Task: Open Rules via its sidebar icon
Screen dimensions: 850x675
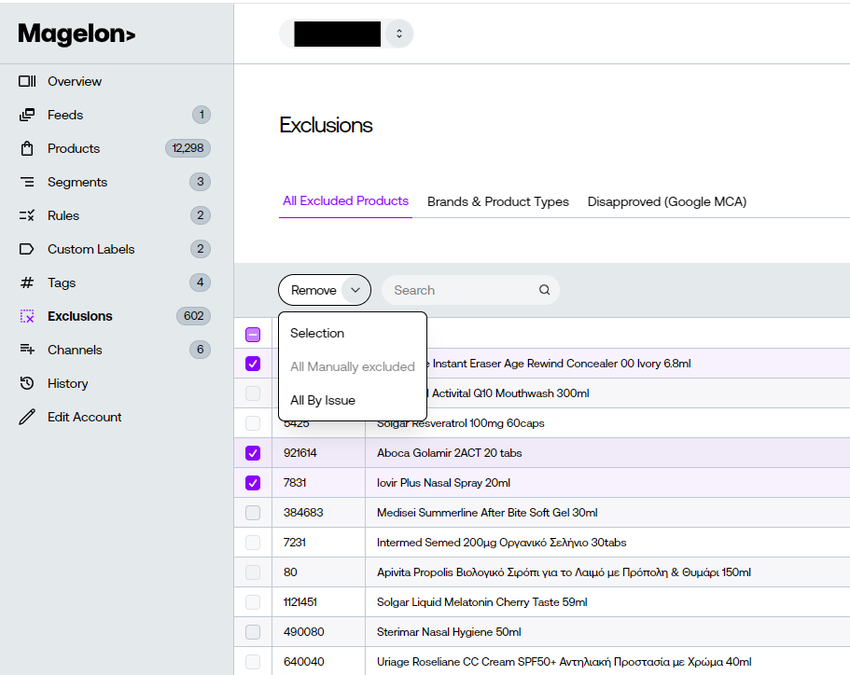Action: [27, 216]
